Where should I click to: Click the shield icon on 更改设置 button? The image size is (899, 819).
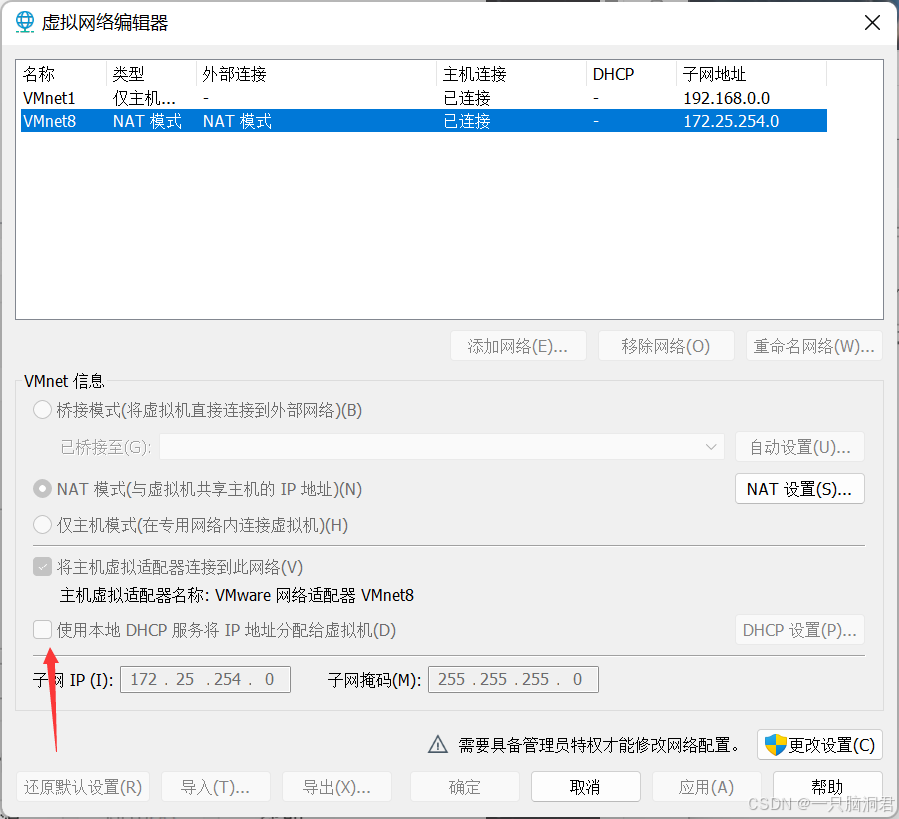(775, 745)
